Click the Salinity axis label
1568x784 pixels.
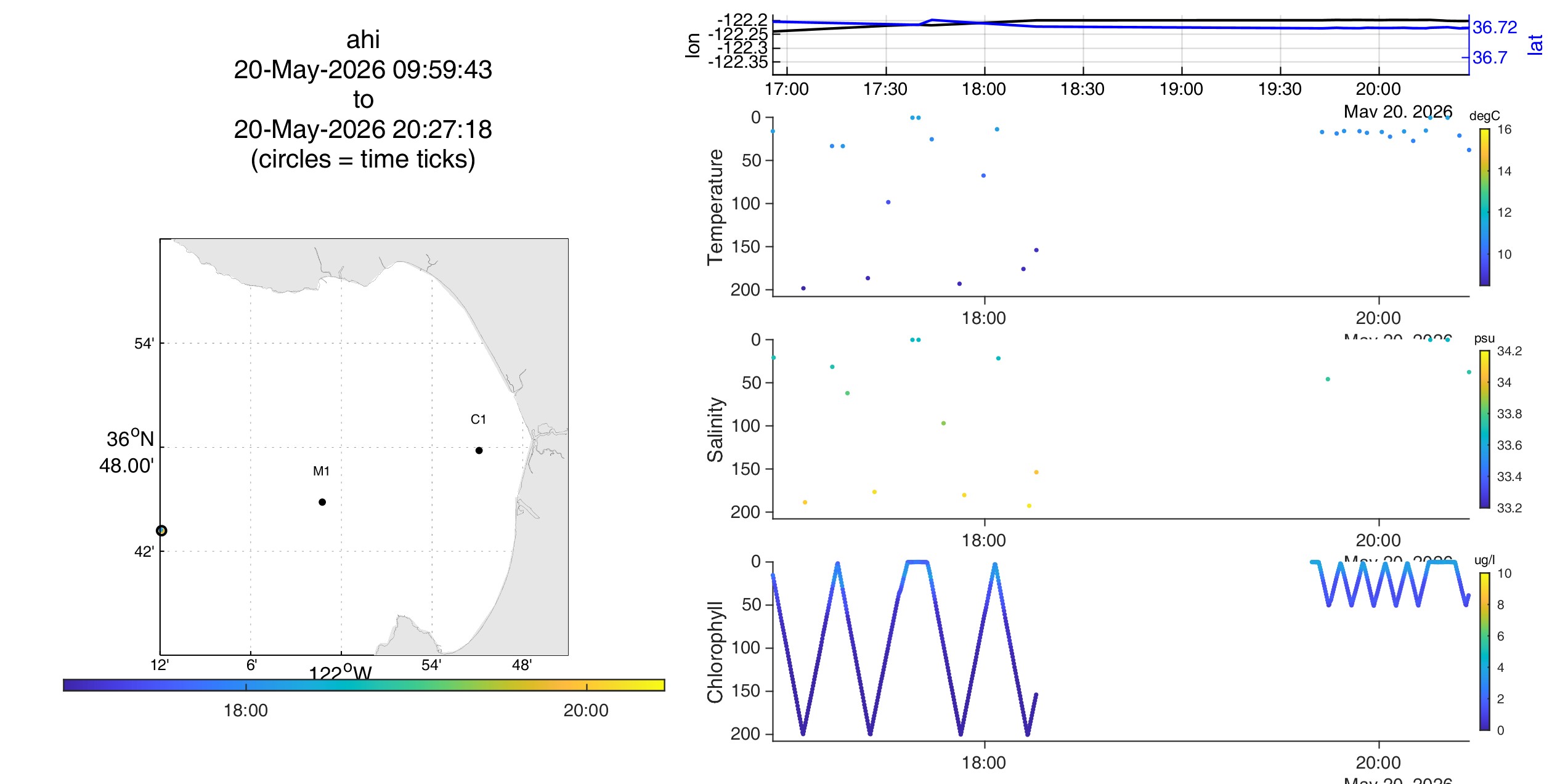pos(715,429)
